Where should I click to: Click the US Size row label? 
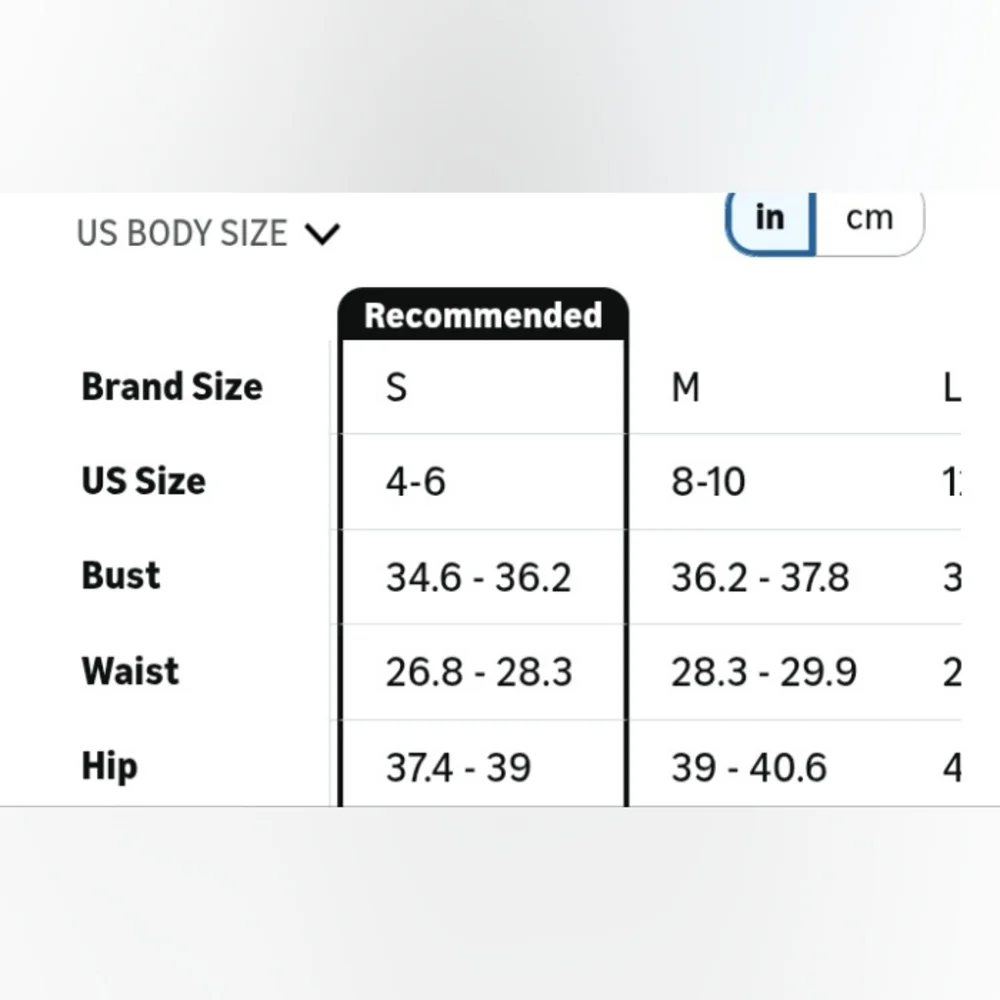point(143,481)
